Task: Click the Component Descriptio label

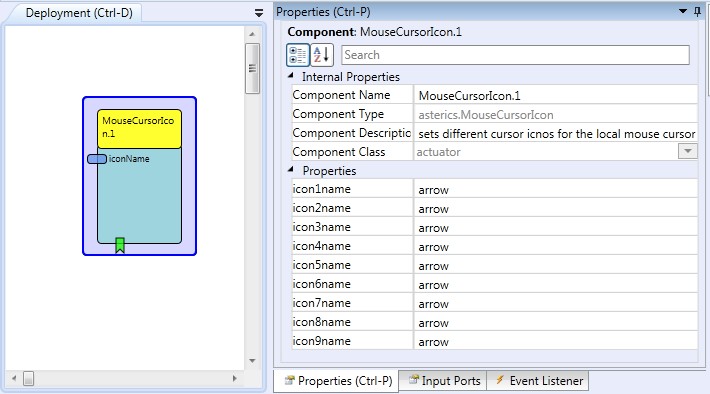Action: pos(352,133)
